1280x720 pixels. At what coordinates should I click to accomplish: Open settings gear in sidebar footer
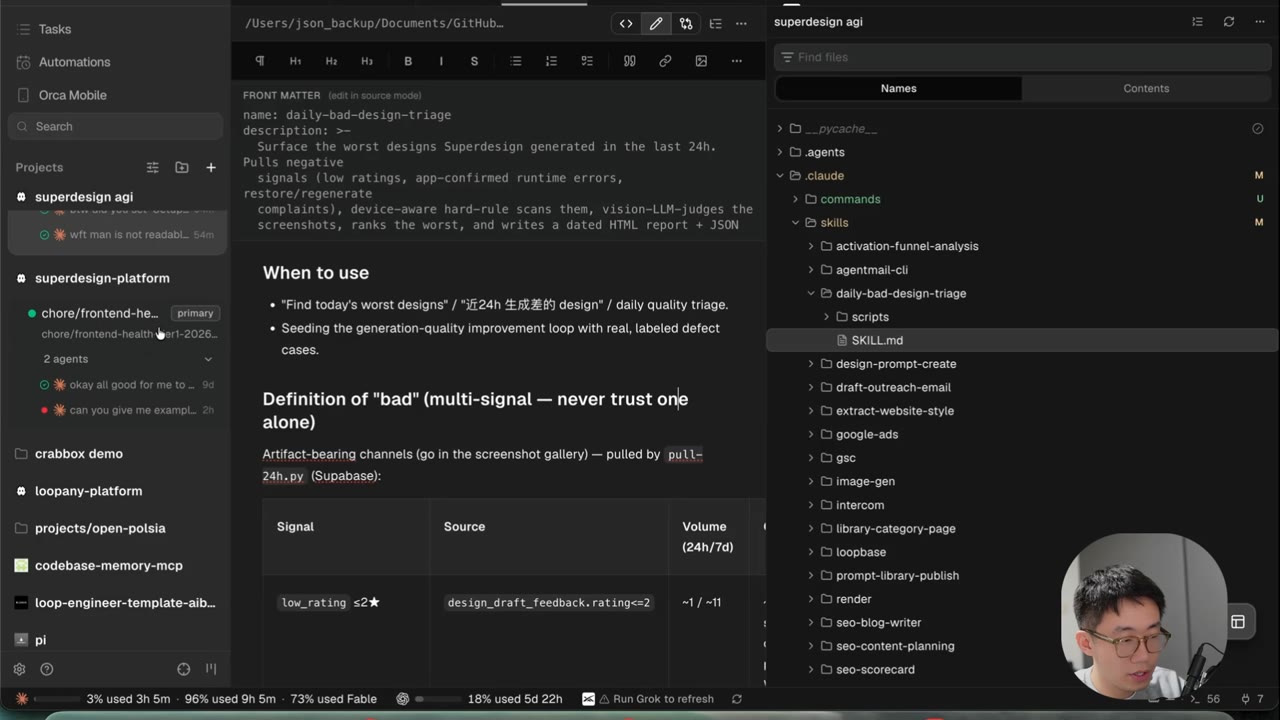(19, 669)
